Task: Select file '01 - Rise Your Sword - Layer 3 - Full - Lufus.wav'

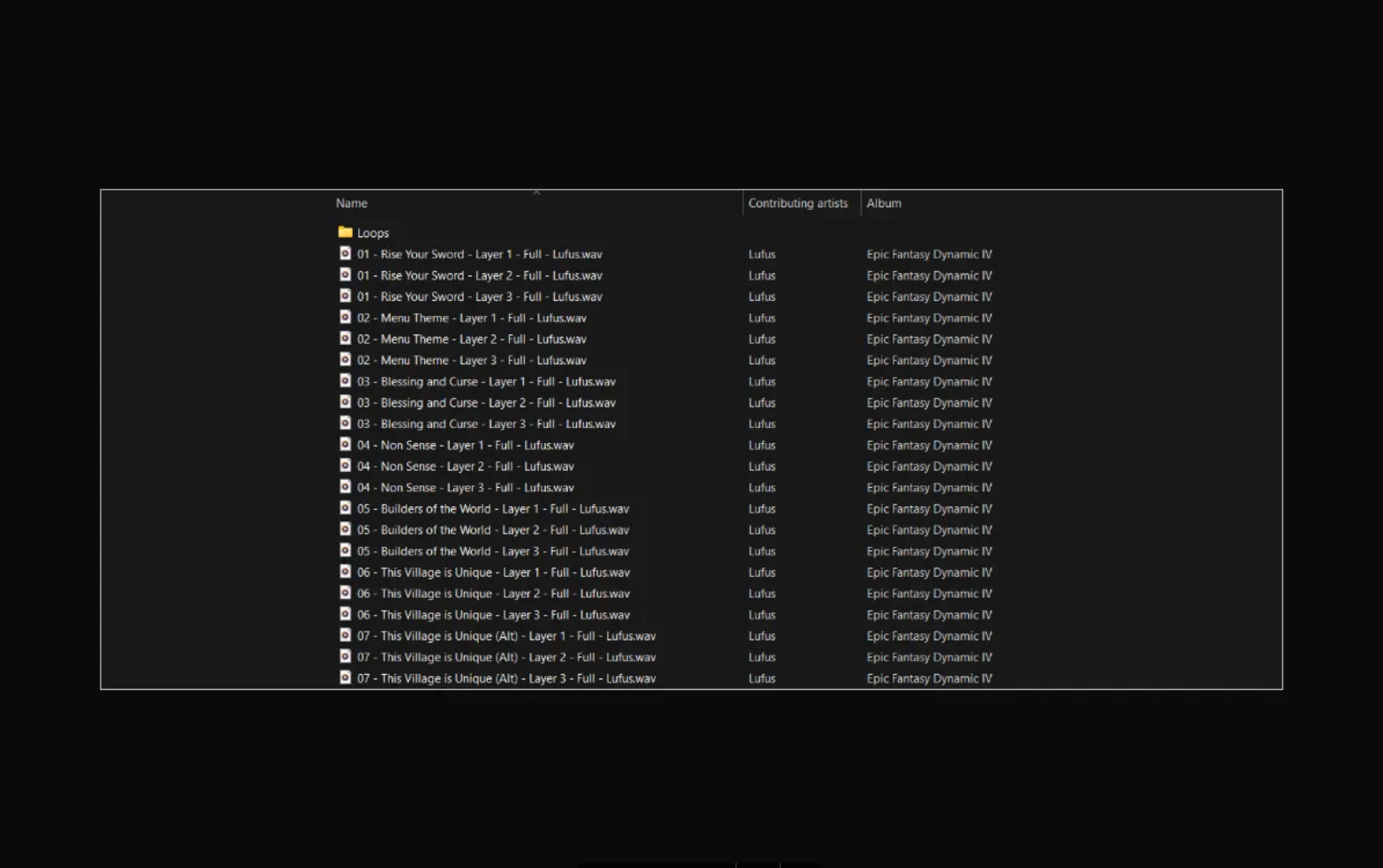Action: (x=480, y=296)
